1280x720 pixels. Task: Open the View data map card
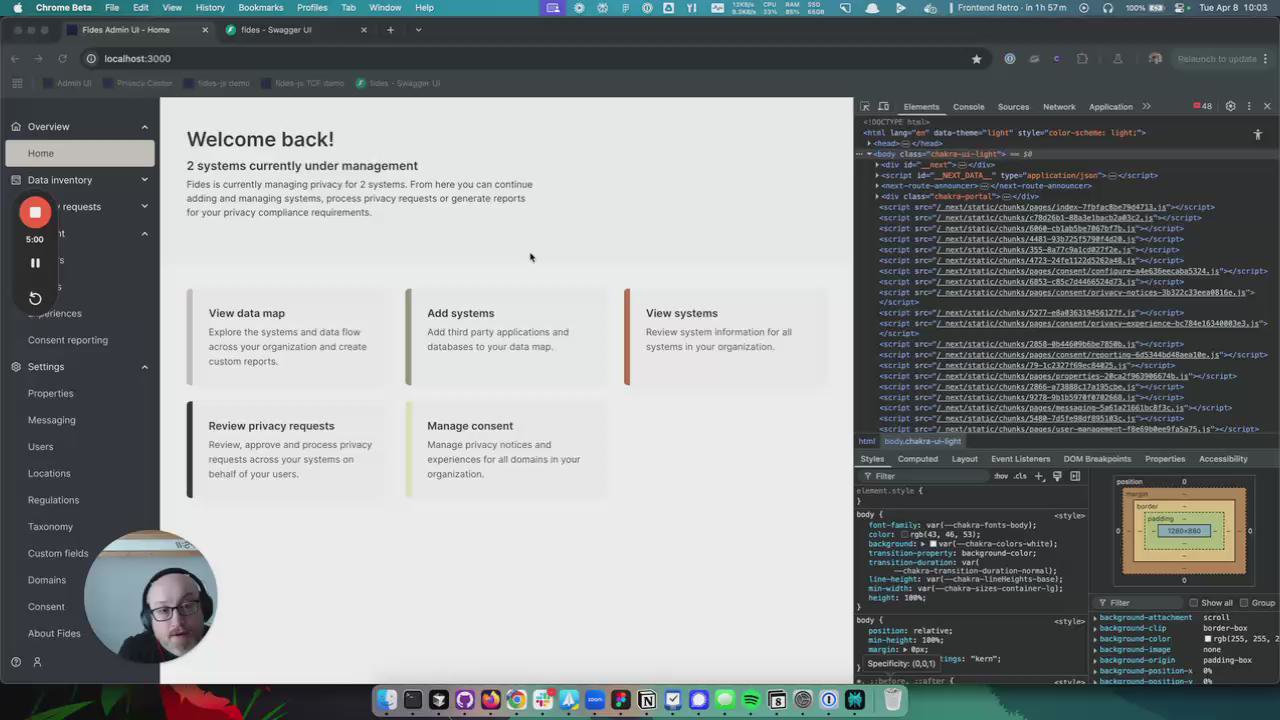click(x=286, y=337)
